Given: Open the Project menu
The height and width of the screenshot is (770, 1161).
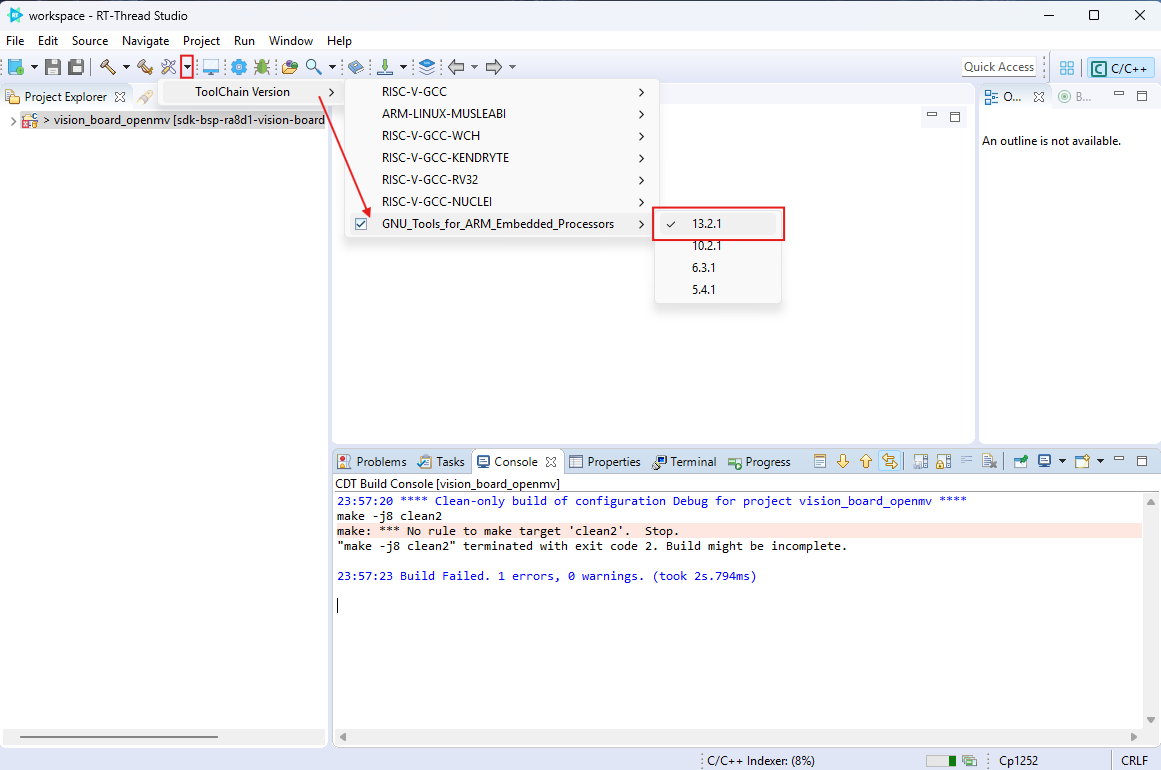Looking at the screenshot, I should coord(201,41).
